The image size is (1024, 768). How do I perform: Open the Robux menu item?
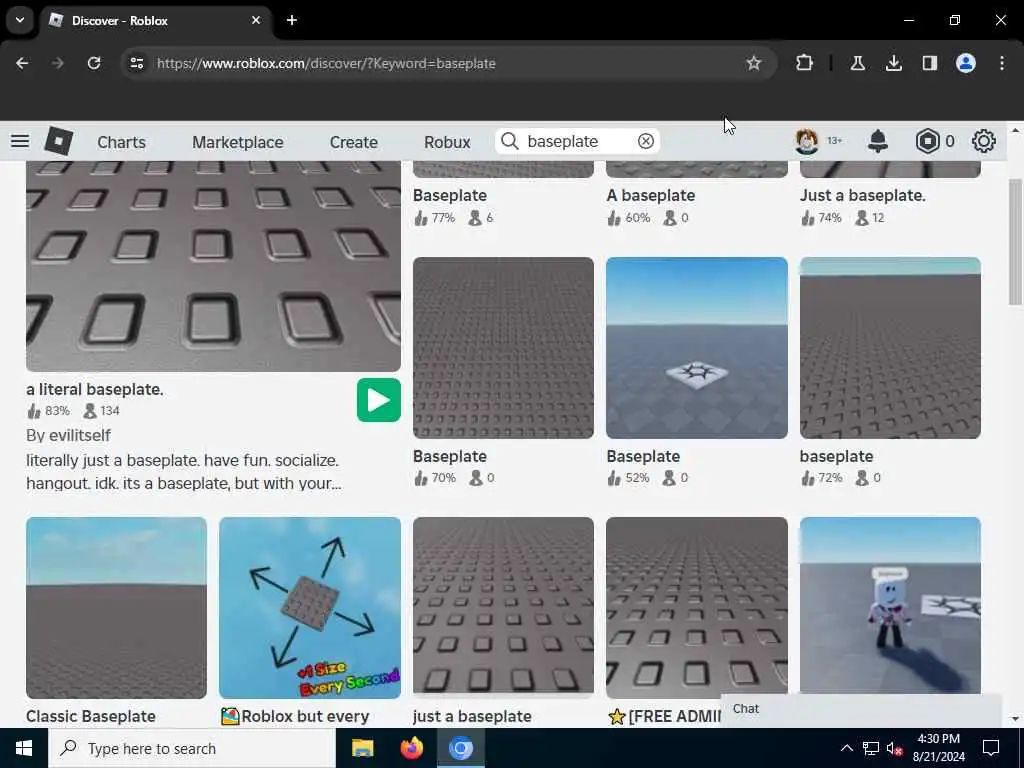pyautogui.click(x=447, y=142)
